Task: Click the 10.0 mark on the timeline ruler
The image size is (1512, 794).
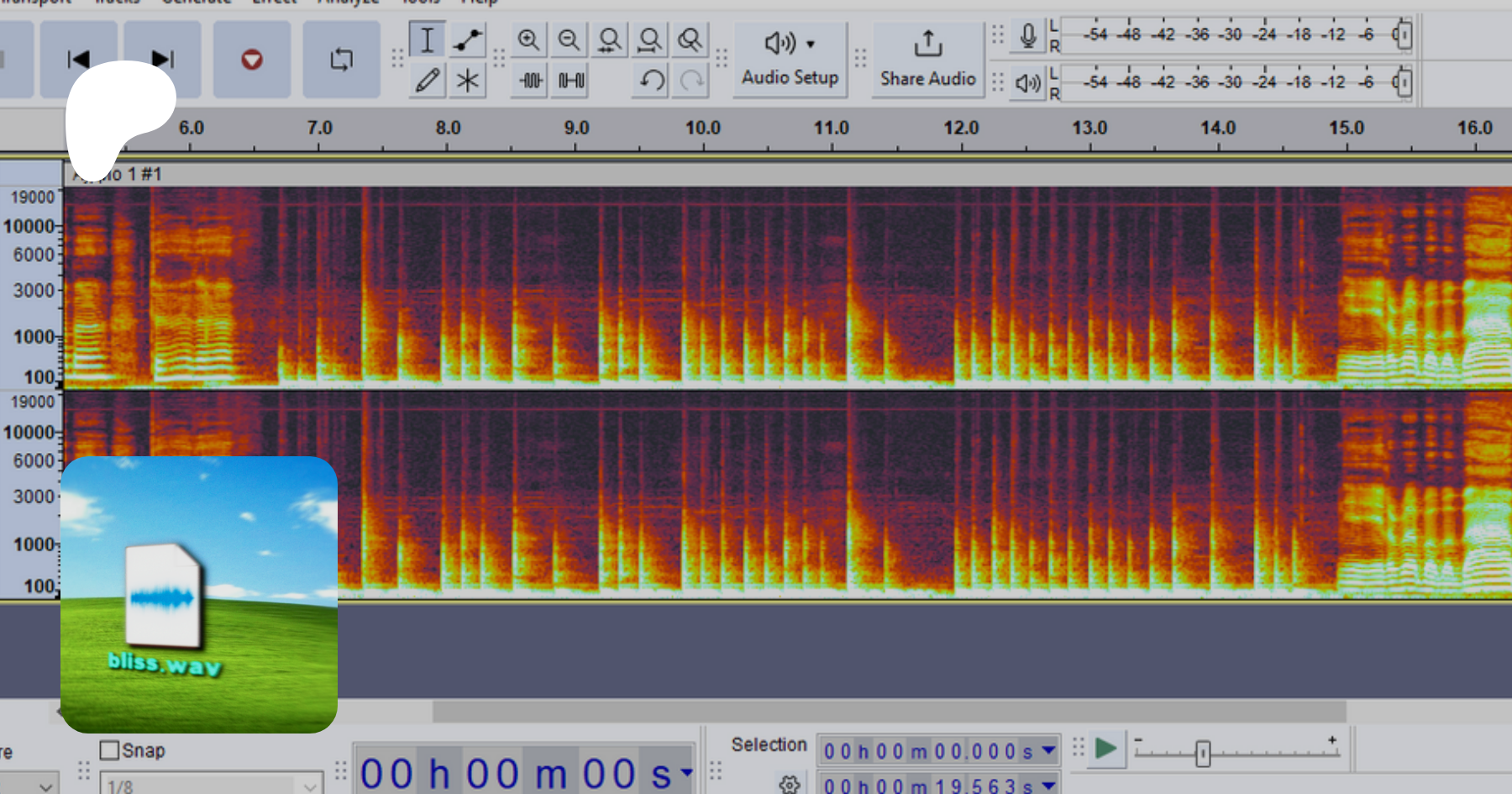Action: point(703,129)
